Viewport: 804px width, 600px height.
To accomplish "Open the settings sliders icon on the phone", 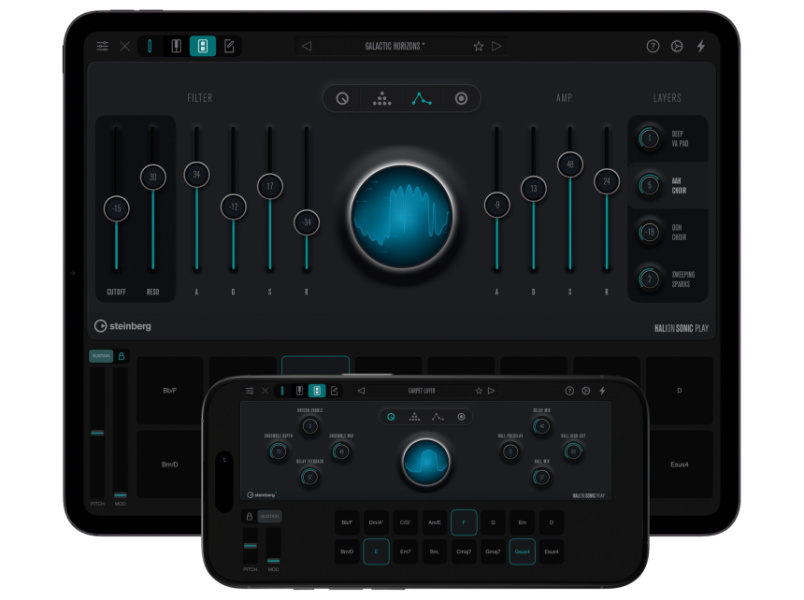I will [250, 391].
